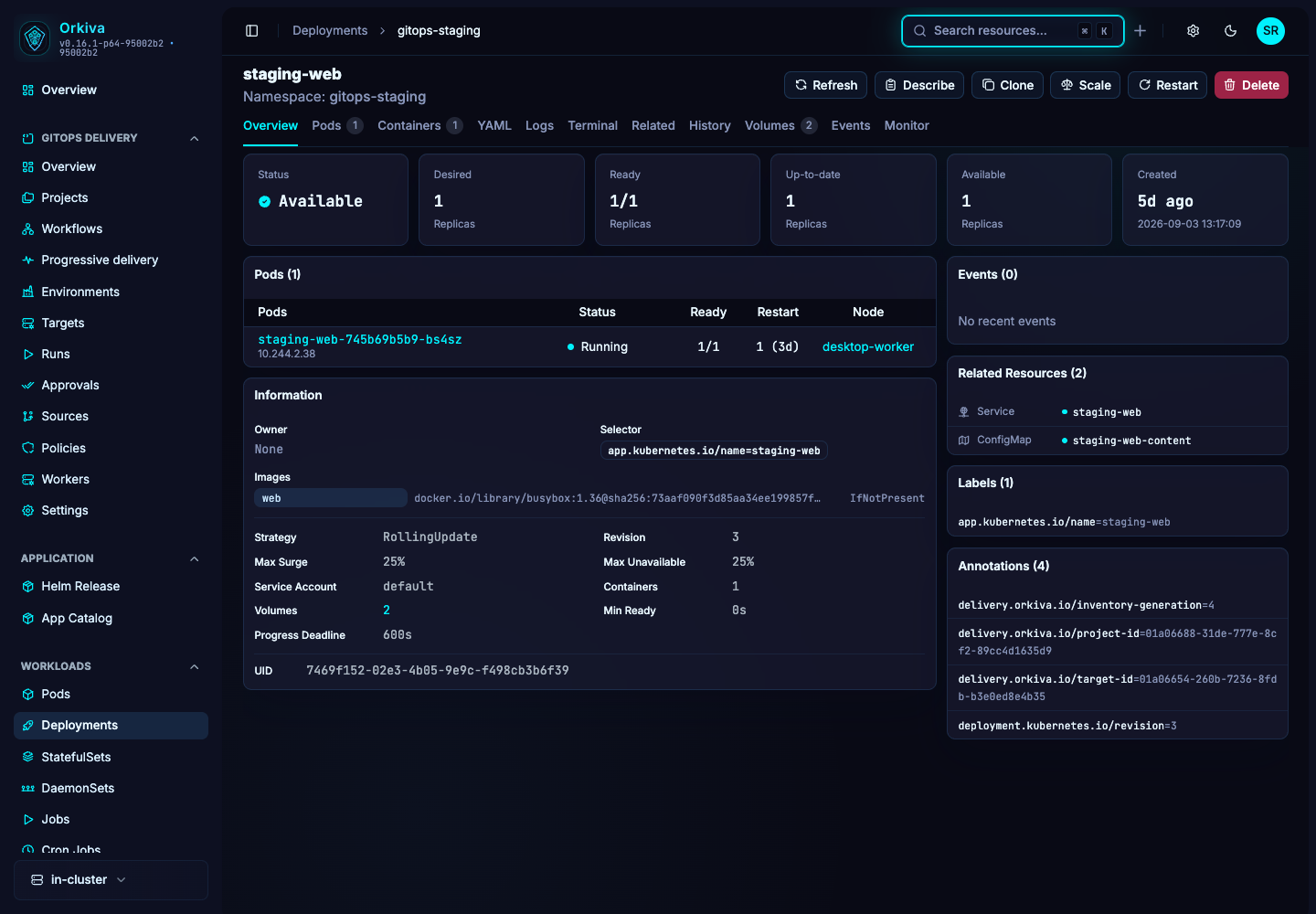The width and height of the screenshot is (1316, 914).
Task: Open pod staging-web-745b69b5b9-bs4sz link
Action: 360,339
